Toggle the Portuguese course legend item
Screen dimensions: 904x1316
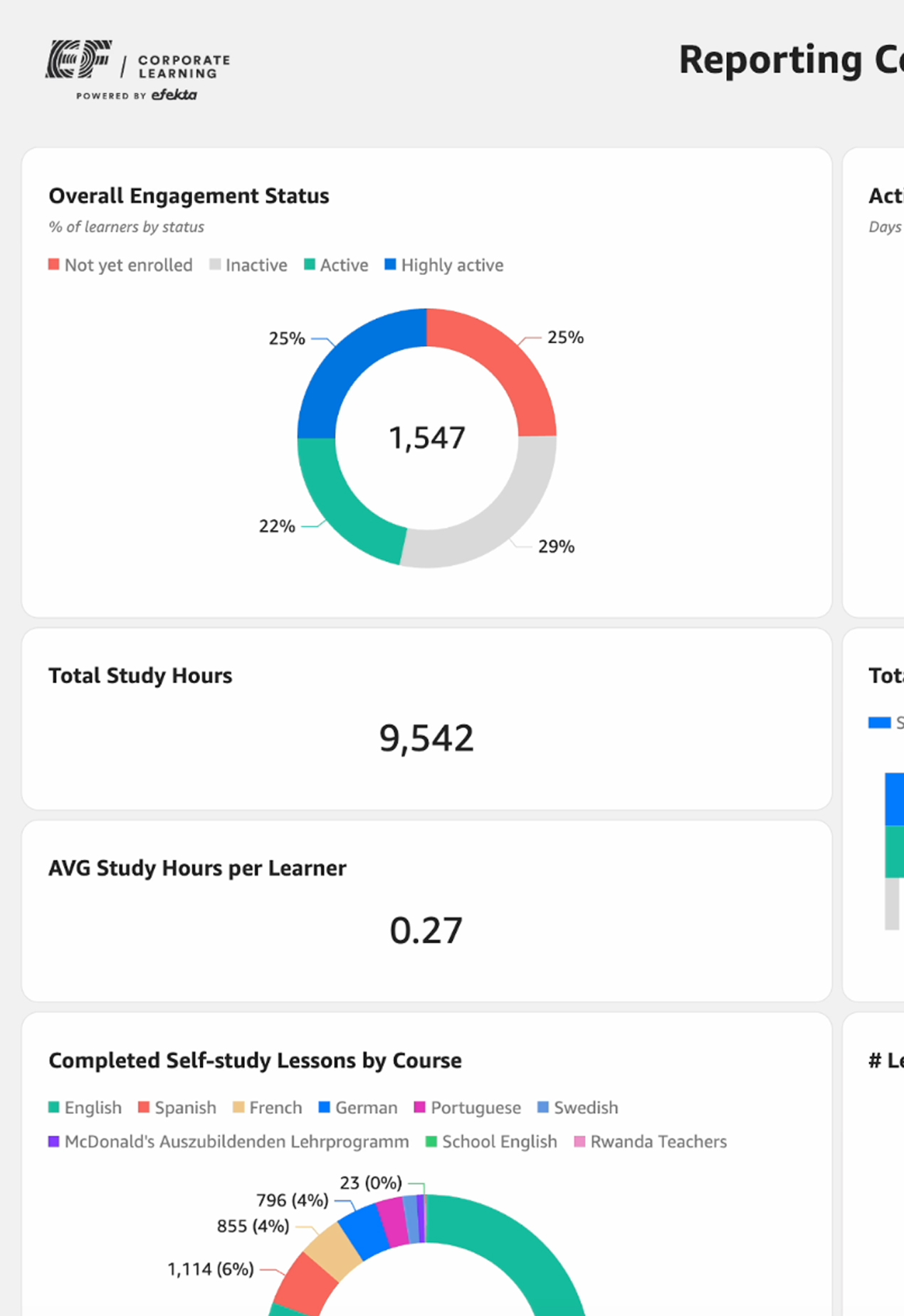(x=468, y=1107)
